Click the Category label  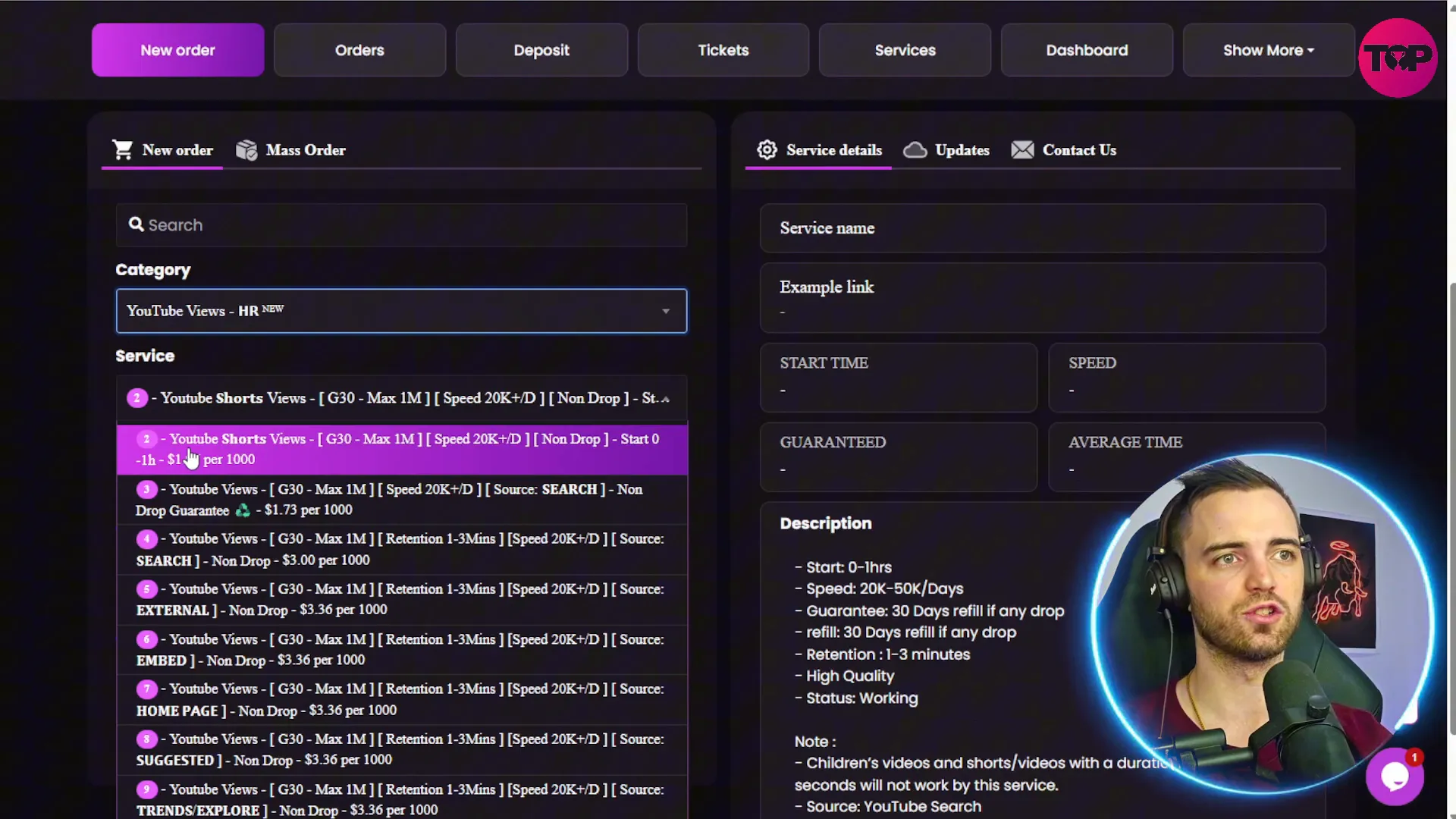point(153,270)
